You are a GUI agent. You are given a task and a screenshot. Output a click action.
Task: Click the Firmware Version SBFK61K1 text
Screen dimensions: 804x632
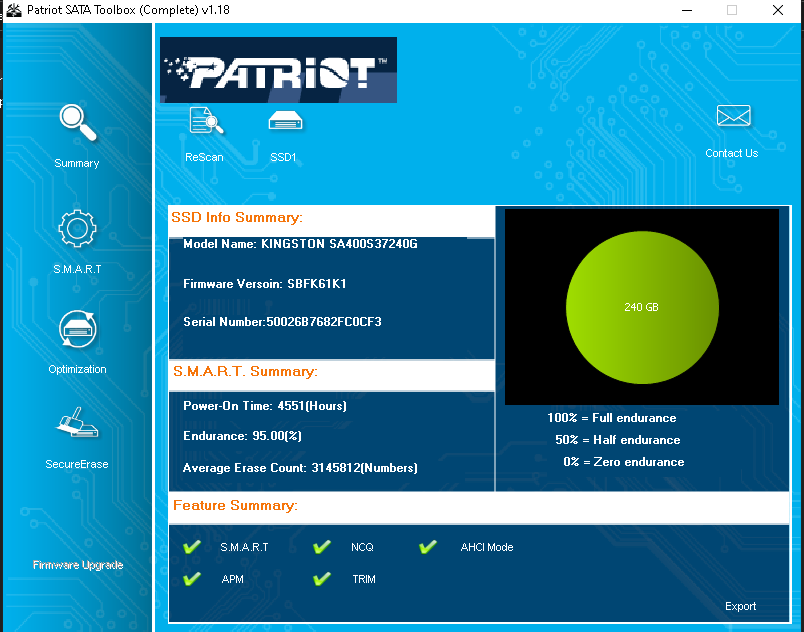265,284
